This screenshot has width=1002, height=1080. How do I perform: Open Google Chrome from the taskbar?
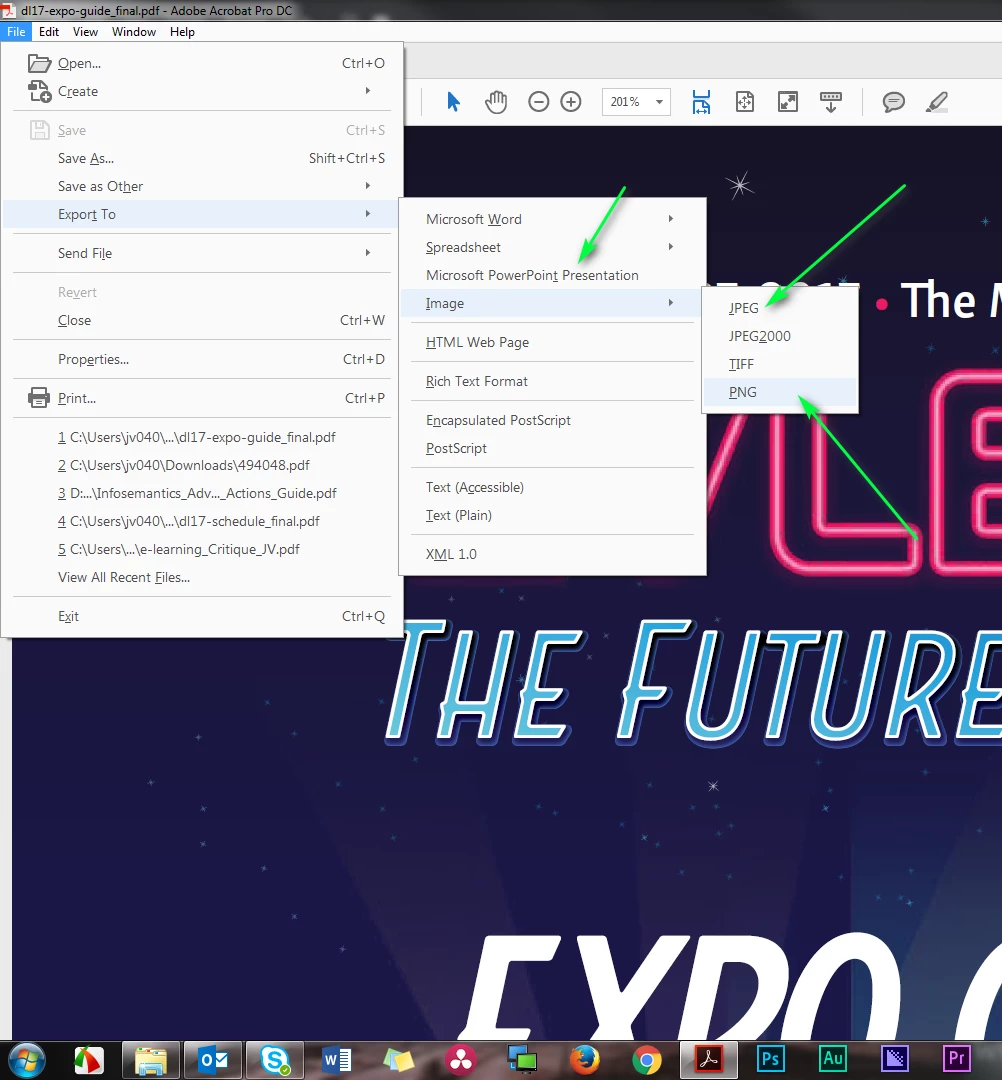(x=647, y=1059)
